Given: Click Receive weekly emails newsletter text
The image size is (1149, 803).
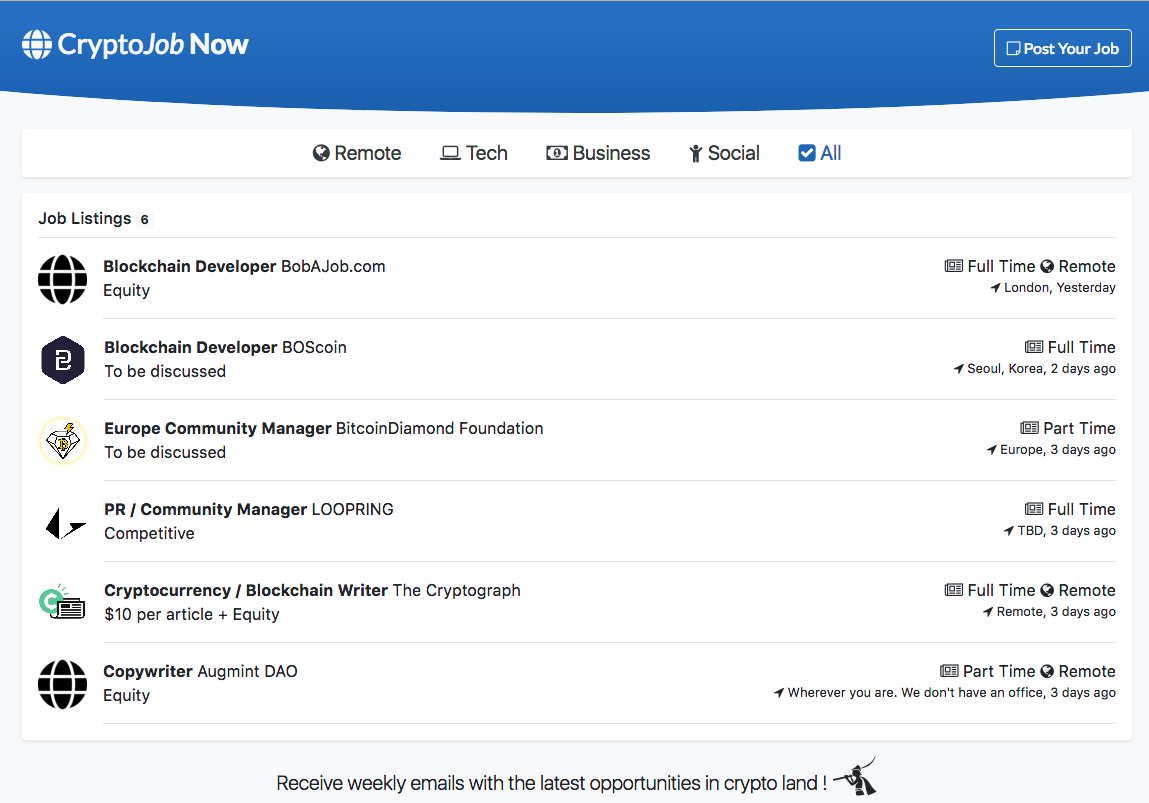Looking at the screenshot, I should [x=551, y=783].
